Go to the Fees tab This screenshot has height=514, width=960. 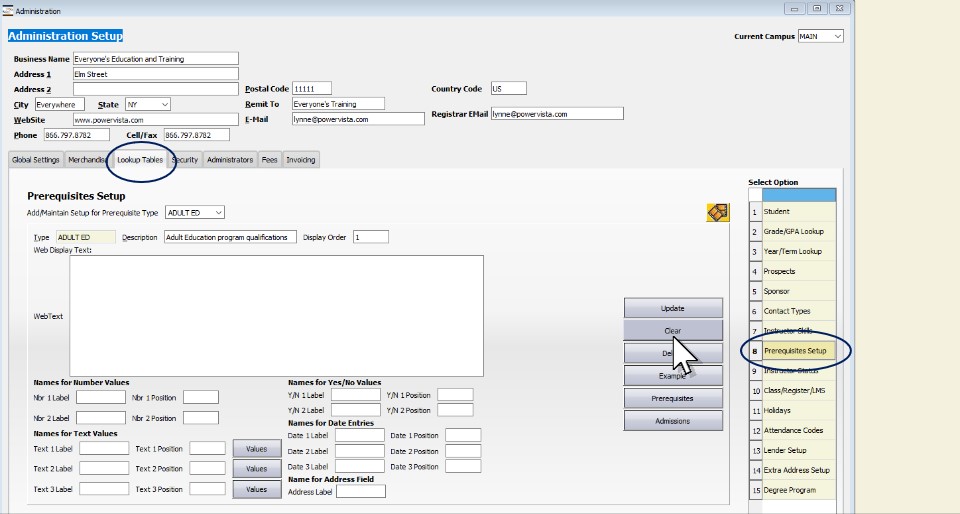point(269,160)
